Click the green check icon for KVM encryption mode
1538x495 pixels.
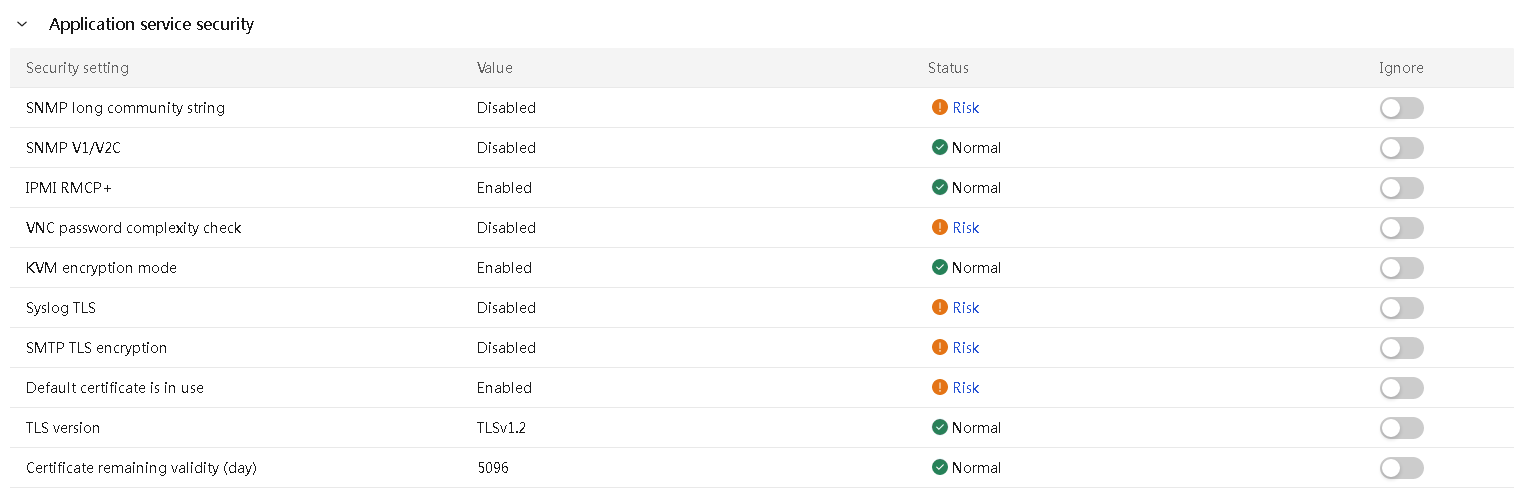939,267
